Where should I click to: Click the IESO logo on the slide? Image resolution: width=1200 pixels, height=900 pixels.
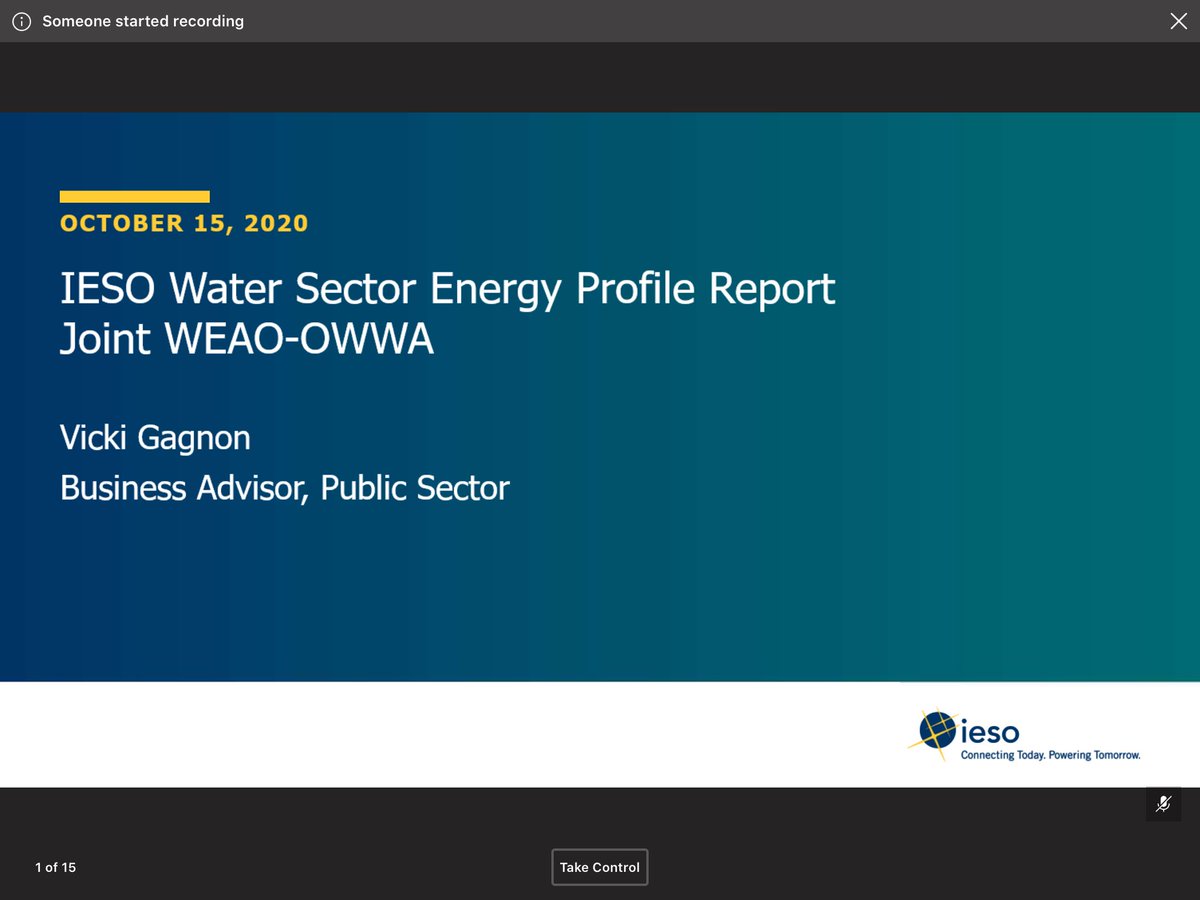point(1025,736)
